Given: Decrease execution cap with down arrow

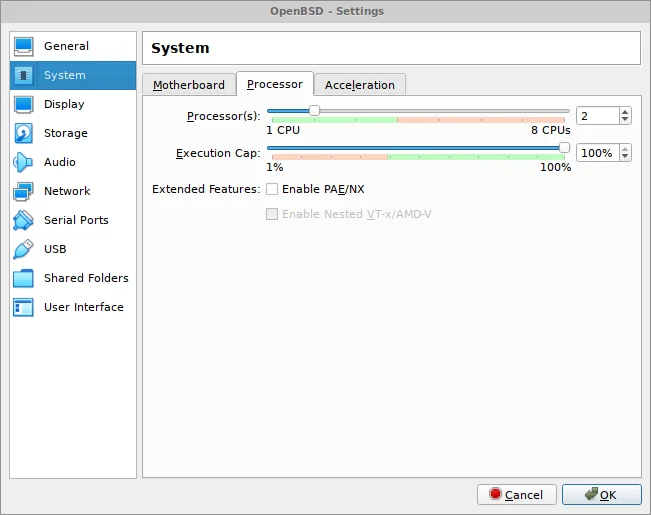Looking at the screenshot, I should [x=625, y=158].
